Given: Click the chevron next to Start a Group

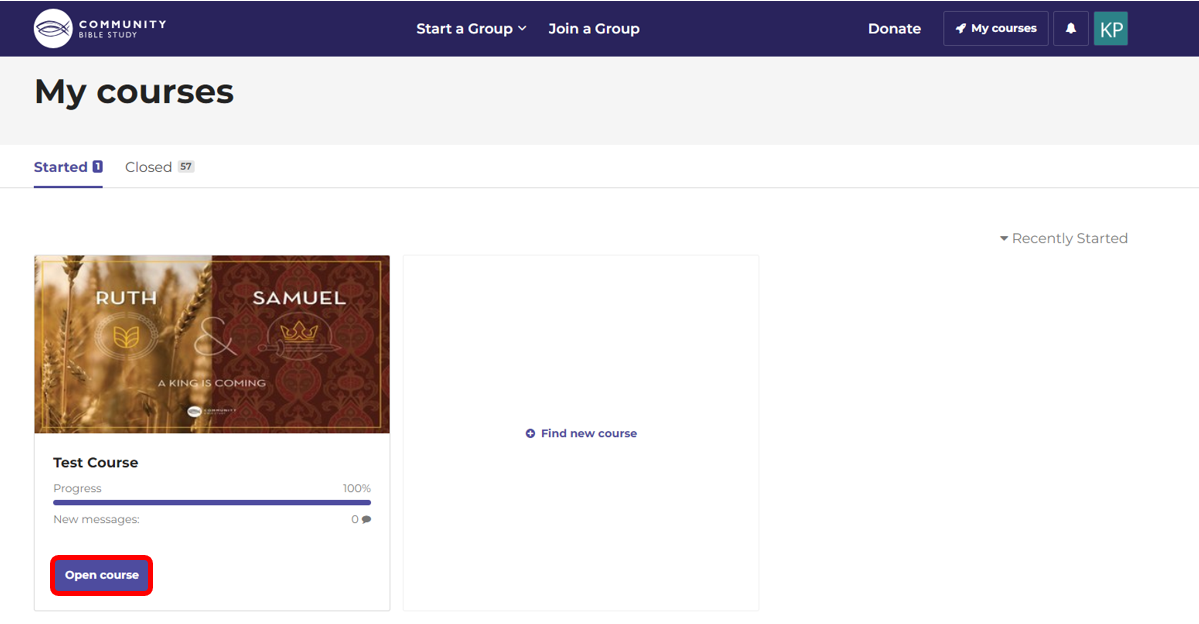Looking at the screenshot, I should [522, 29].
